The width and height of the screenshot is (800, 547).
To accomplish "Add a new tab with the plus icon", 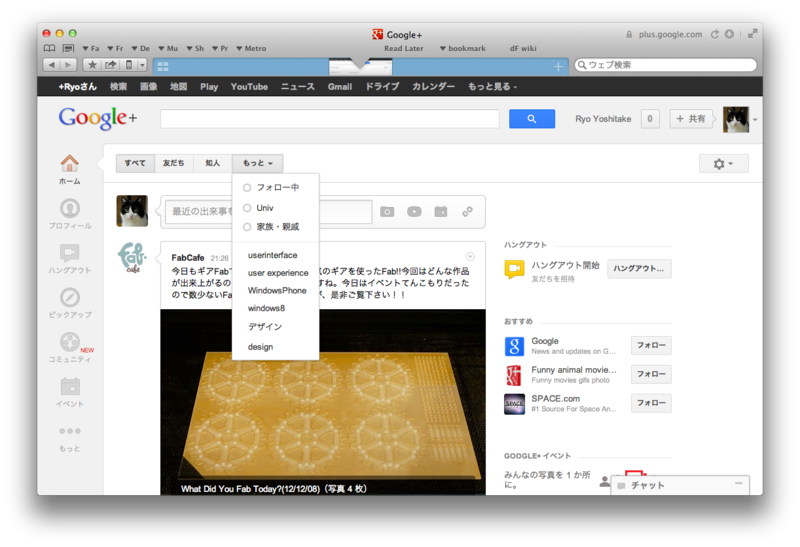I will pyautogui.click(x=559, y=66).
